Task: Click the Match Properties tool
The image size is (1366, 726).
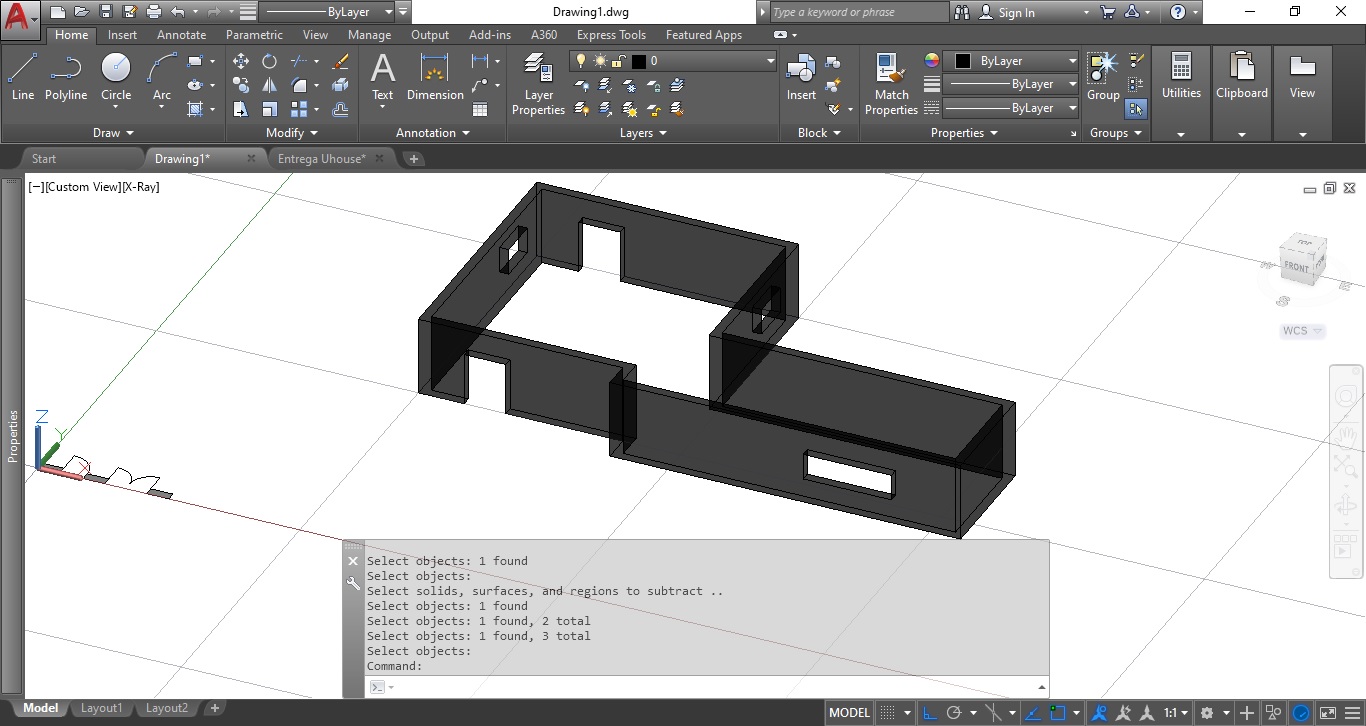Action: 890,84
